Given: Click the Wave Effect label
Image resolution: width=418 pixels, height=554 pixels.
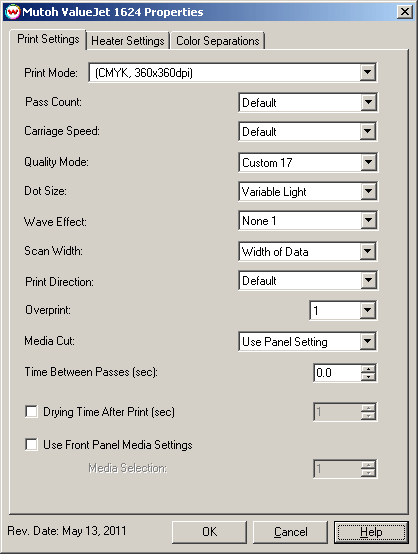Looking at the screenshot, I should click(55, 222).
